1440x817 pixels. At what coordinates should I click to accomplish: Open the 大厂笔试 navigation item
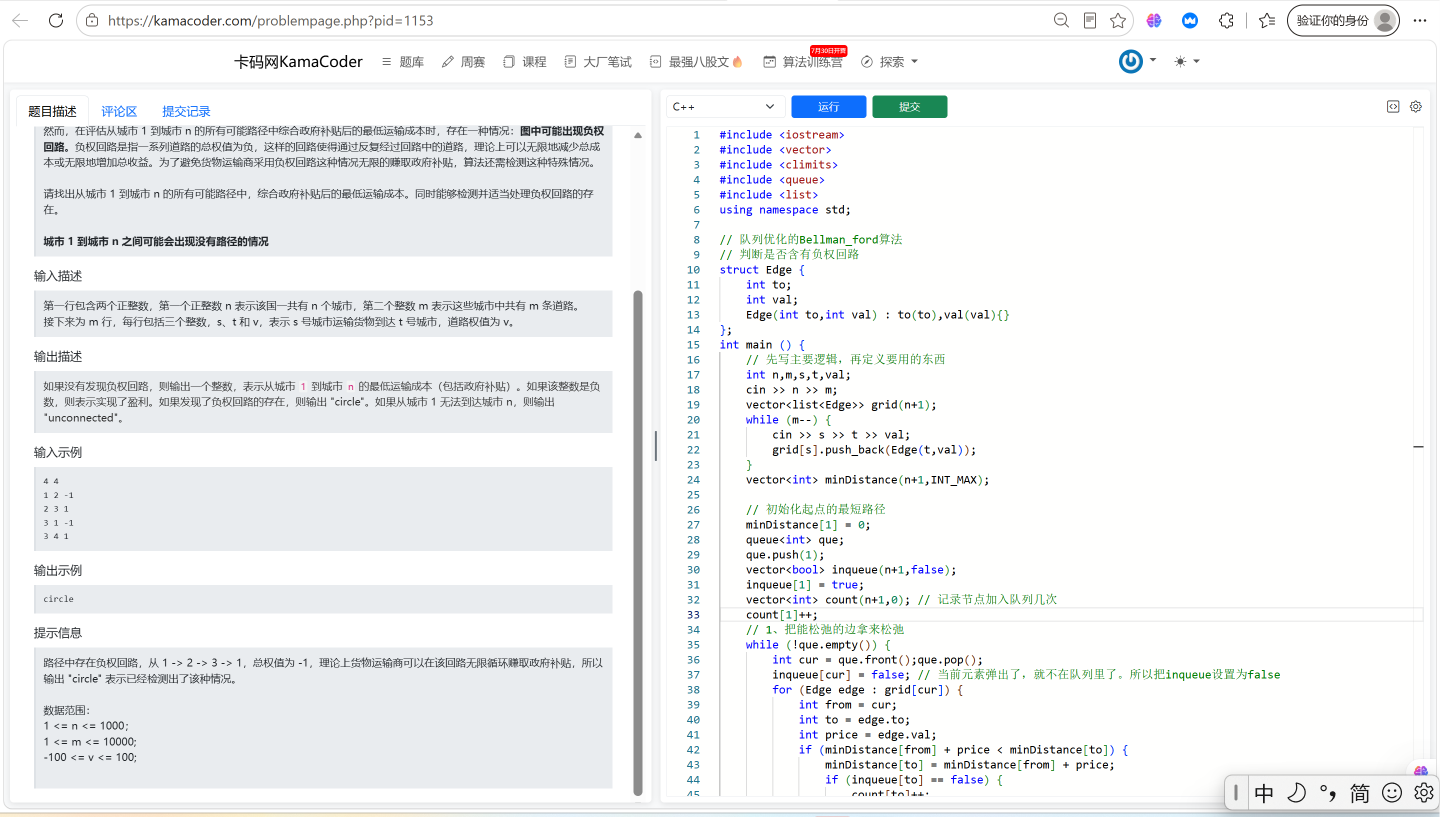pyautogui.click(x=597, y=62)
